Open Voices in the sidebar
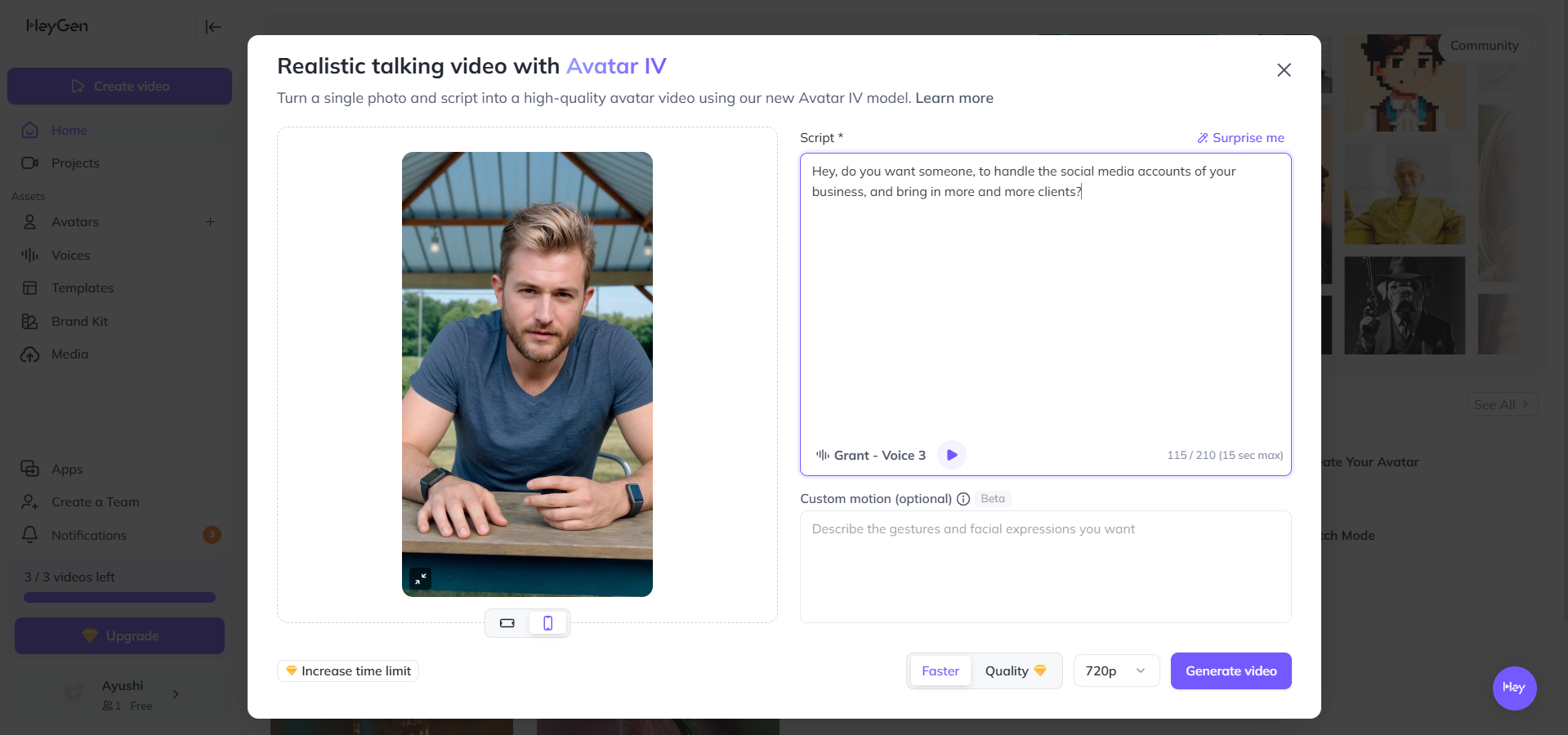1568x735 pixels. 119,256
